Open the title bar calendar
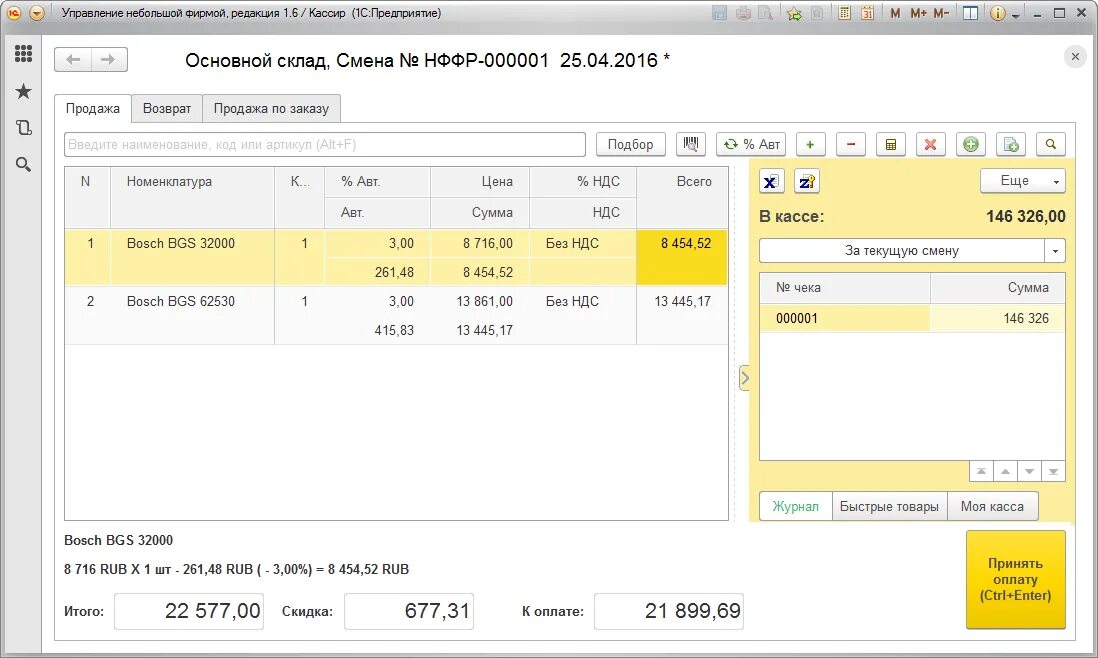1098x658 pixels. point(868,13)
